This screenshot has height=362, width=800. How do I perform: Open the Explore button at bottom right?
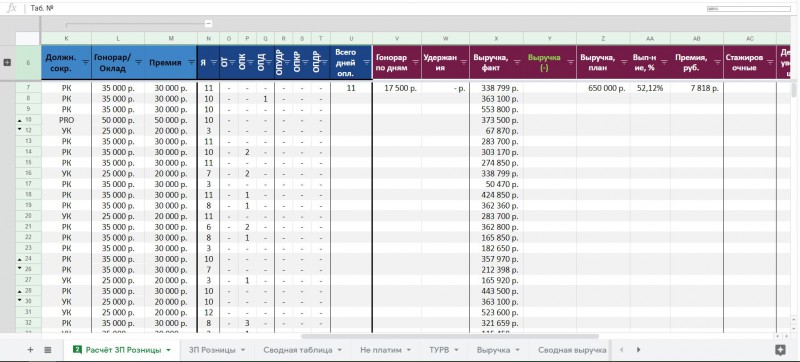(780, 350)
